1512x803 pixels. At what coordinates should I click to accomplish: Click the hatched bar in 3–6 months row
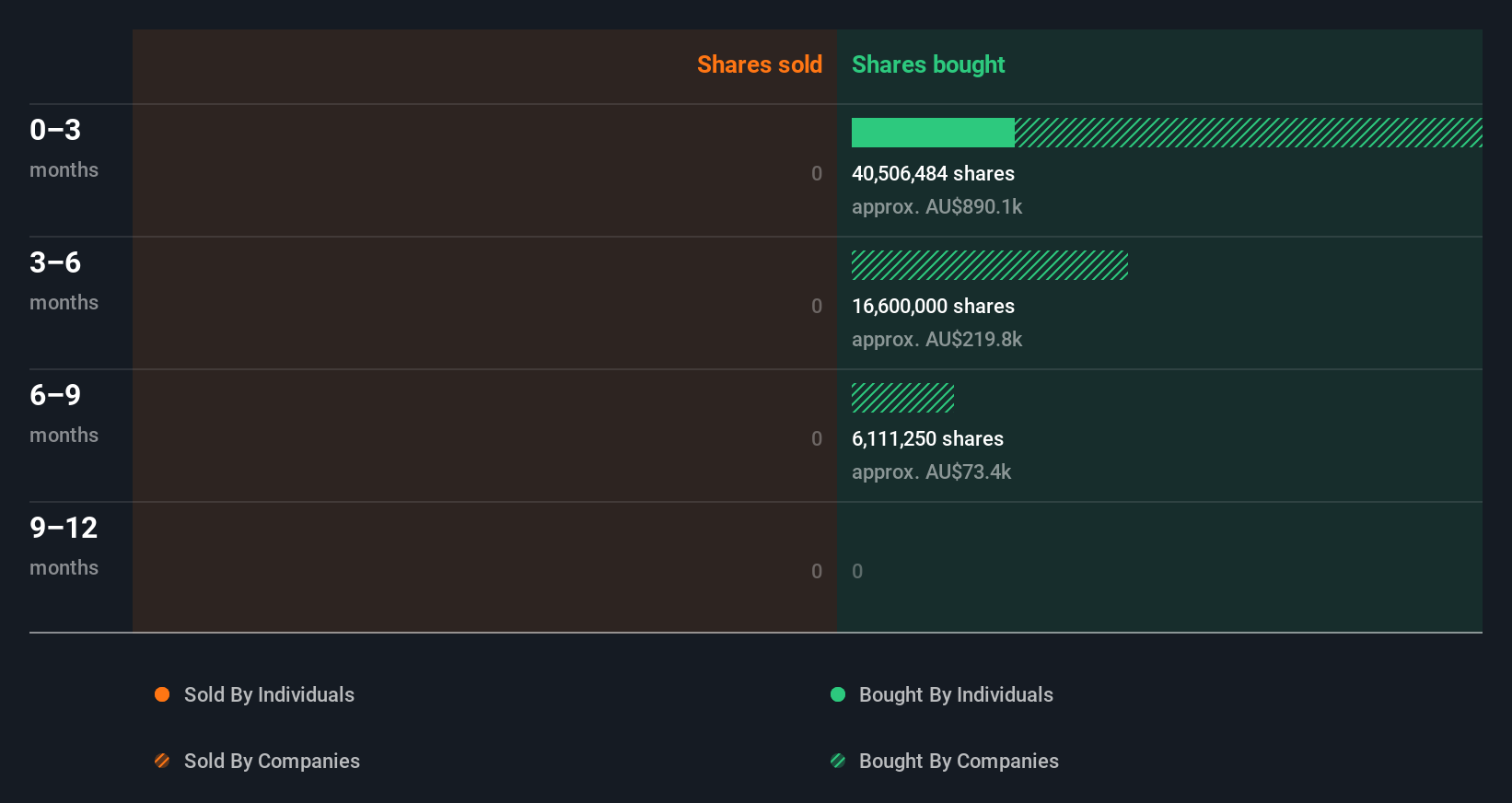990,265
